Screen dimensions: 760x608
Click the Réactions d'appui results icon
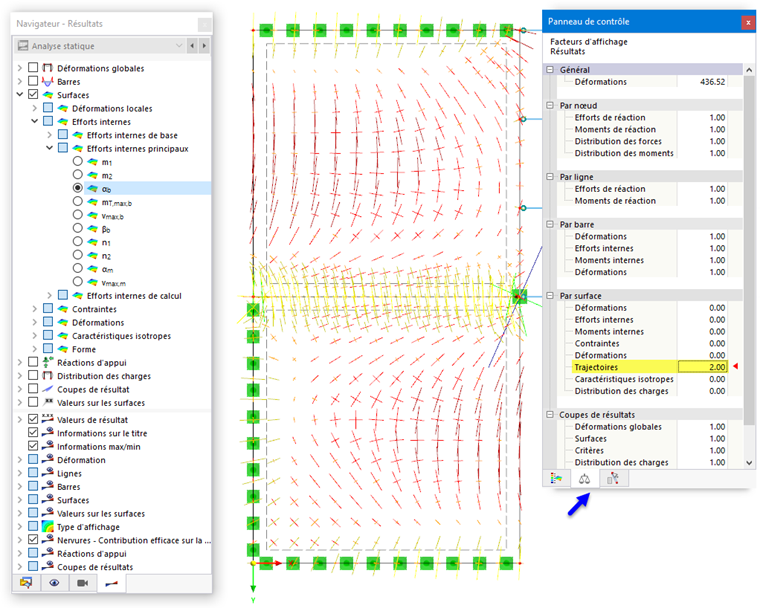click(x=48, y=362)
